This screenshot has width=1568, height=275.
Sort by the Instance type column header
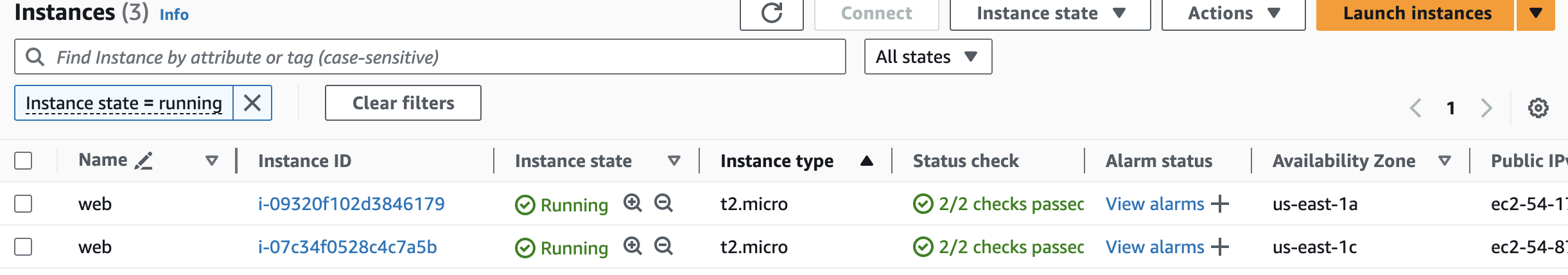click(x=777, y=161)
